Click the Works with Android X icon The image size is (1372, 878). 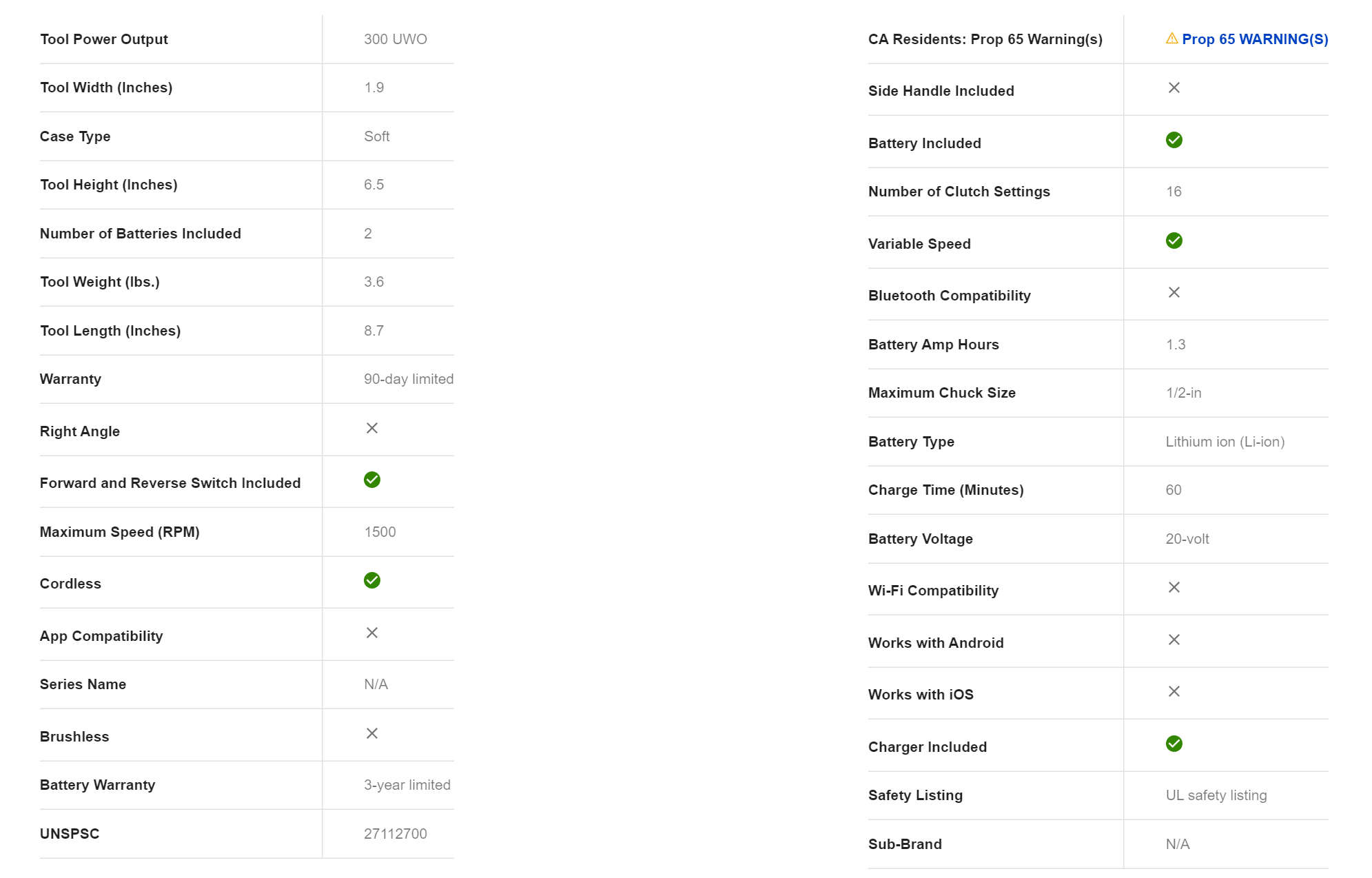pyautogui.click(x=1174, y=640)
